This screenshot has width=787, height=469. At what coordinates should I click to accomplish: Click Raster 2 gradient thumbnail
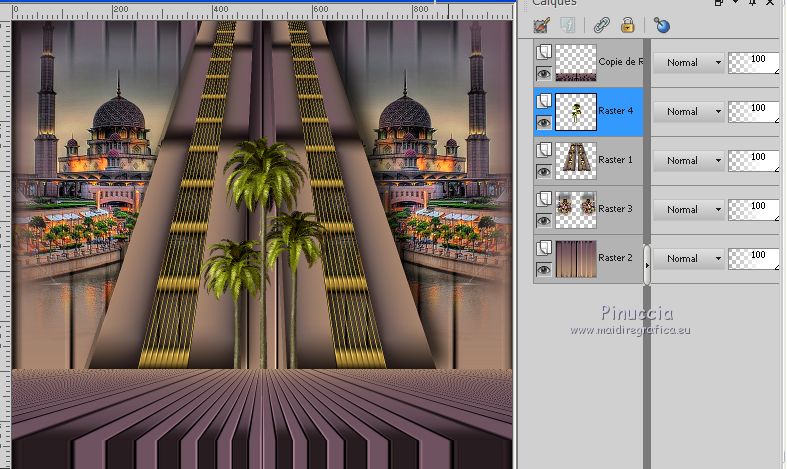(x=576, y=259)
